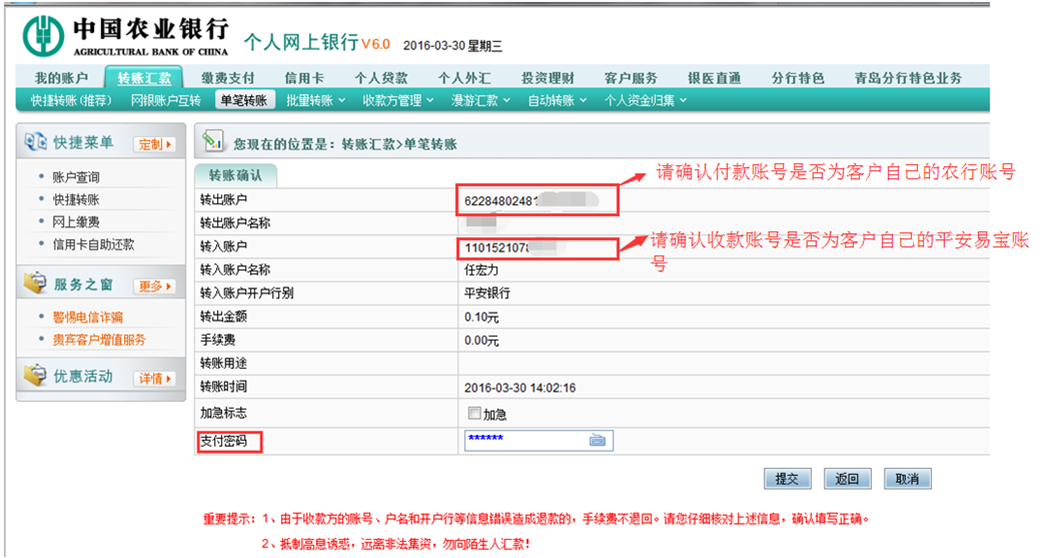
Task: Click the 更多 button in 服务之窗
Action: [x=155, y=287]
